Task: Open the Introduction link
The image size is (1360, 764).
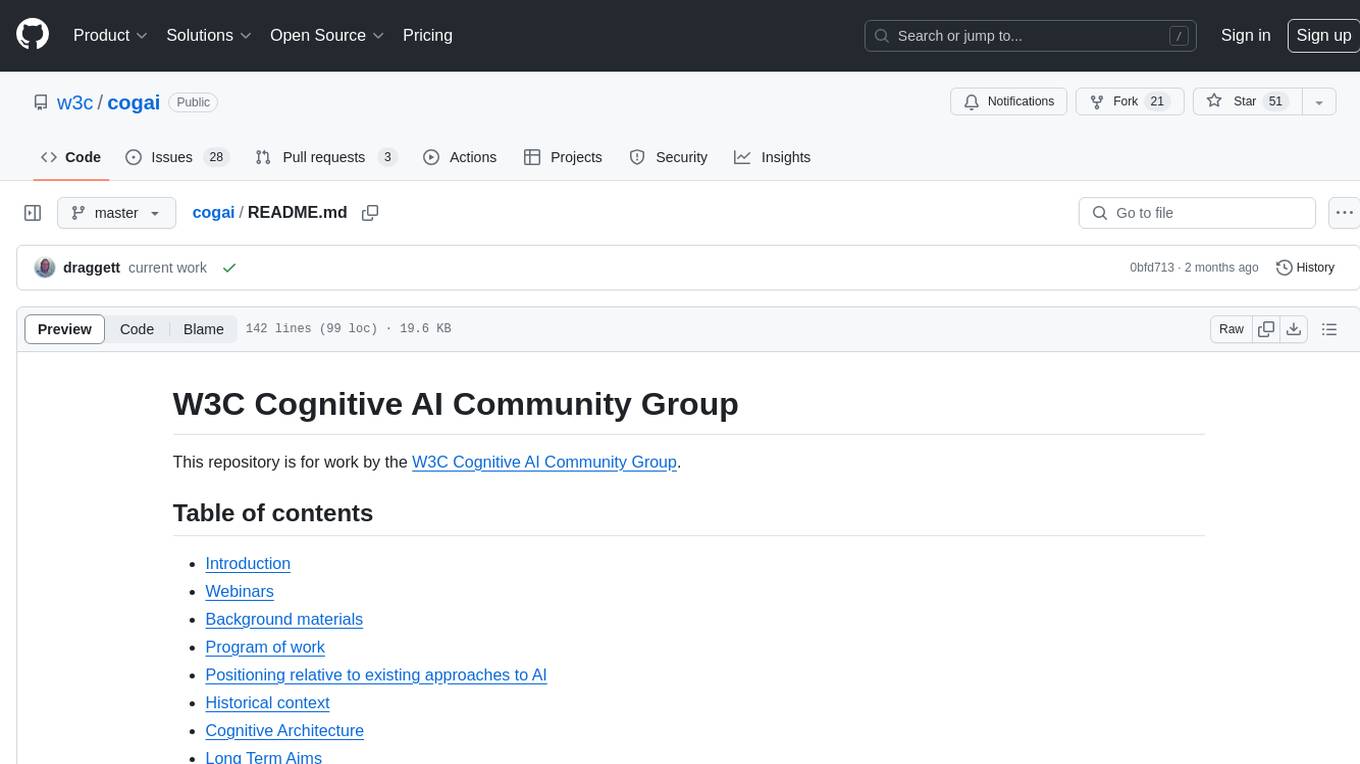Action: point(248,563)
